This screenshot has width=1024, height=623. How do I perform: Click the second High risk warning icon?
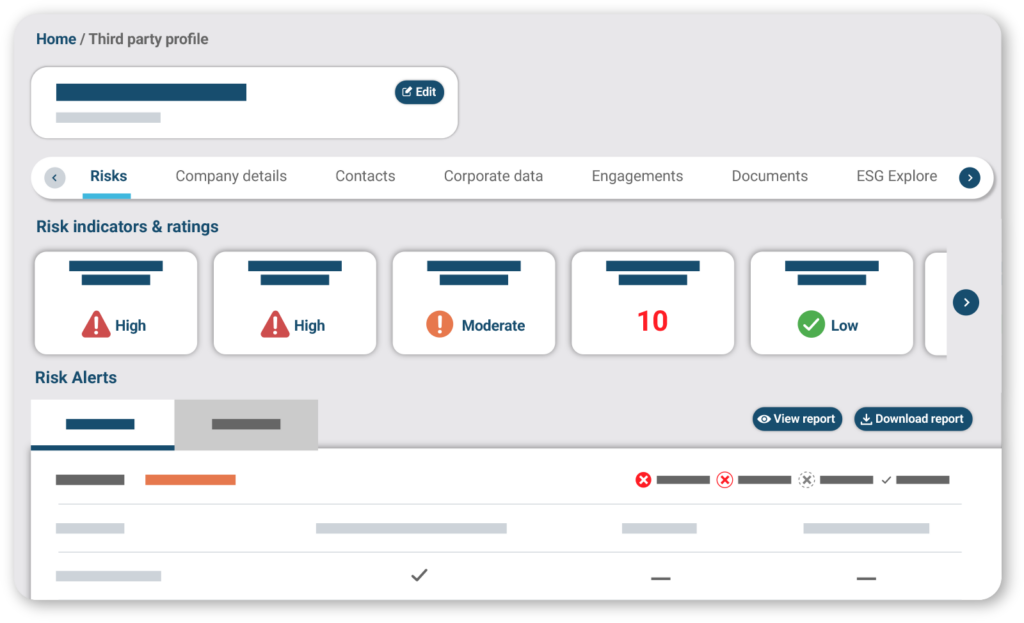click(x=275, y=325)
